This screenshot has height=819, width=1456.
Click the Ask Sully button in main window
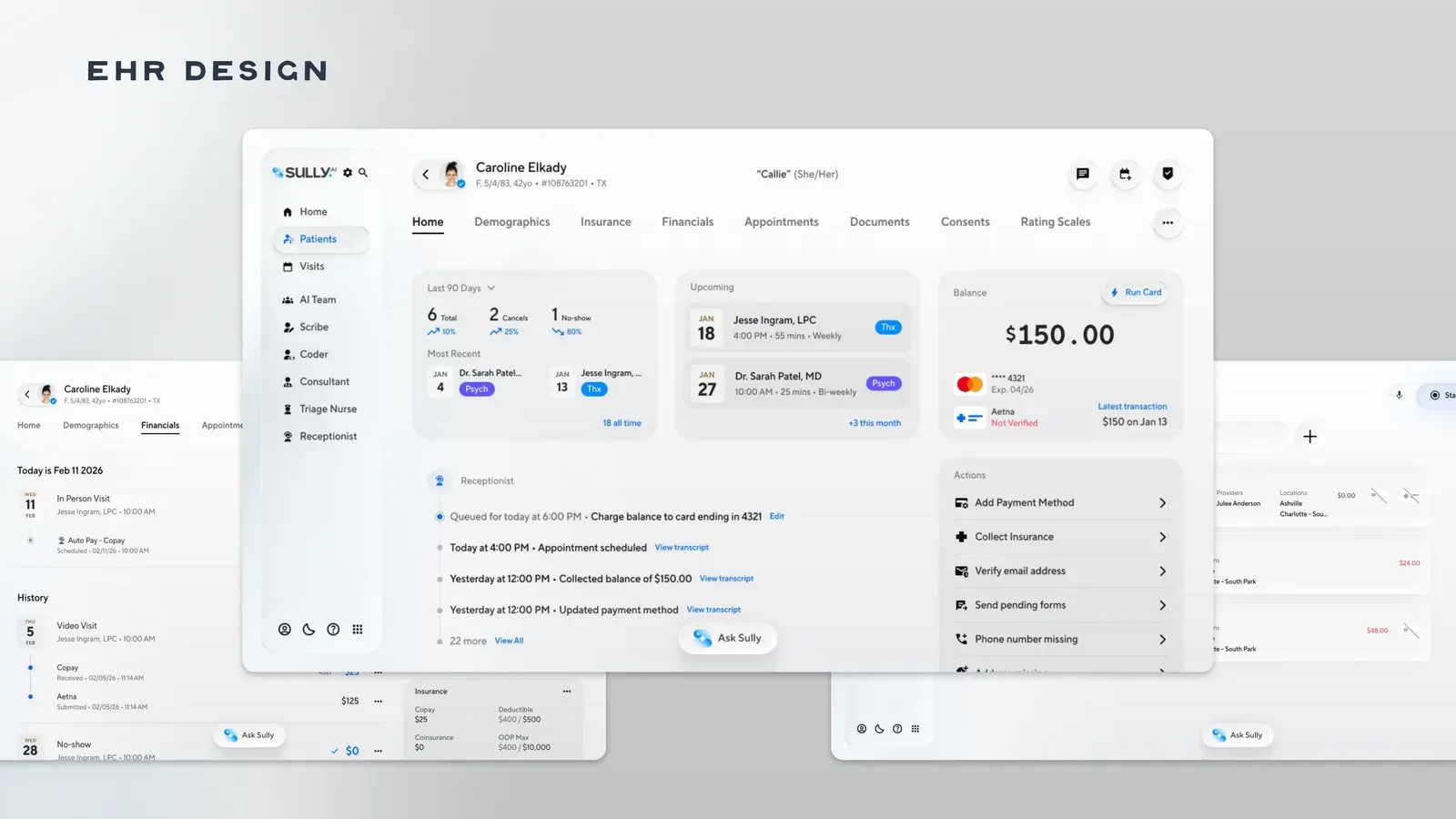pyautogui.click(x=727, y=639)
